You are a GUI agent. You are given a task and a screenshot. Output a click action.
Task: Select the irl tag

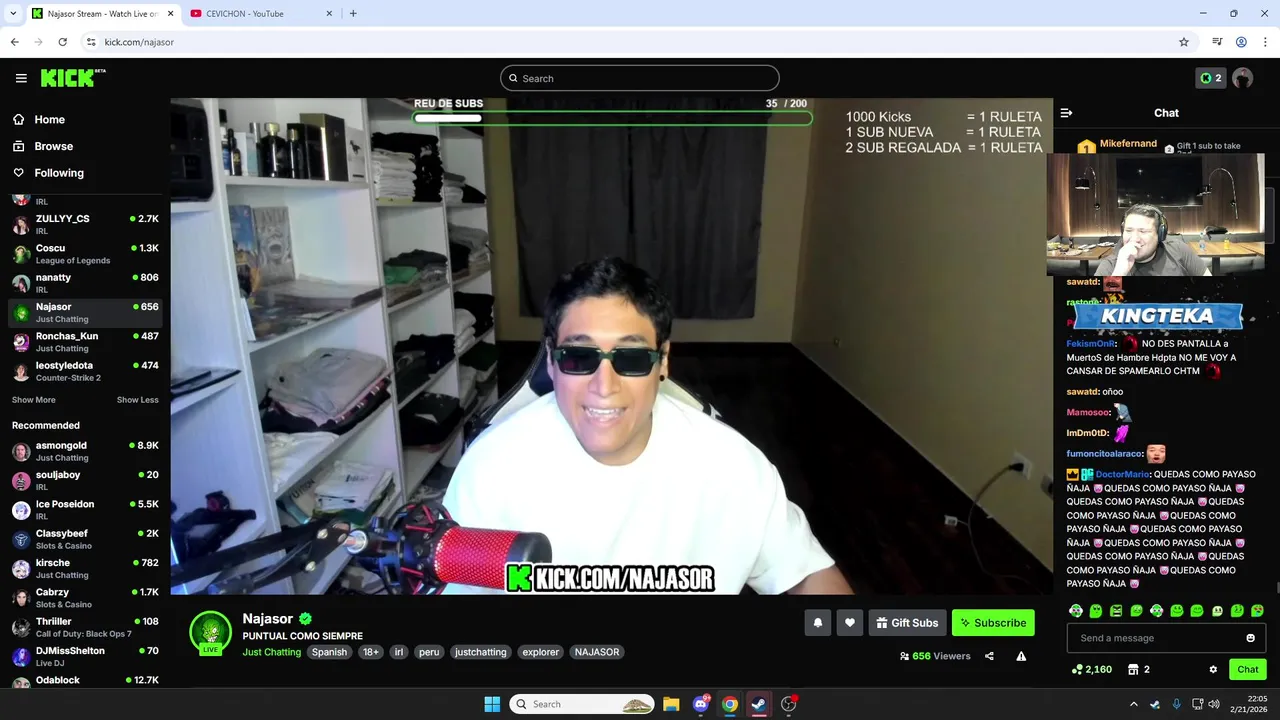tap(398, 652)
